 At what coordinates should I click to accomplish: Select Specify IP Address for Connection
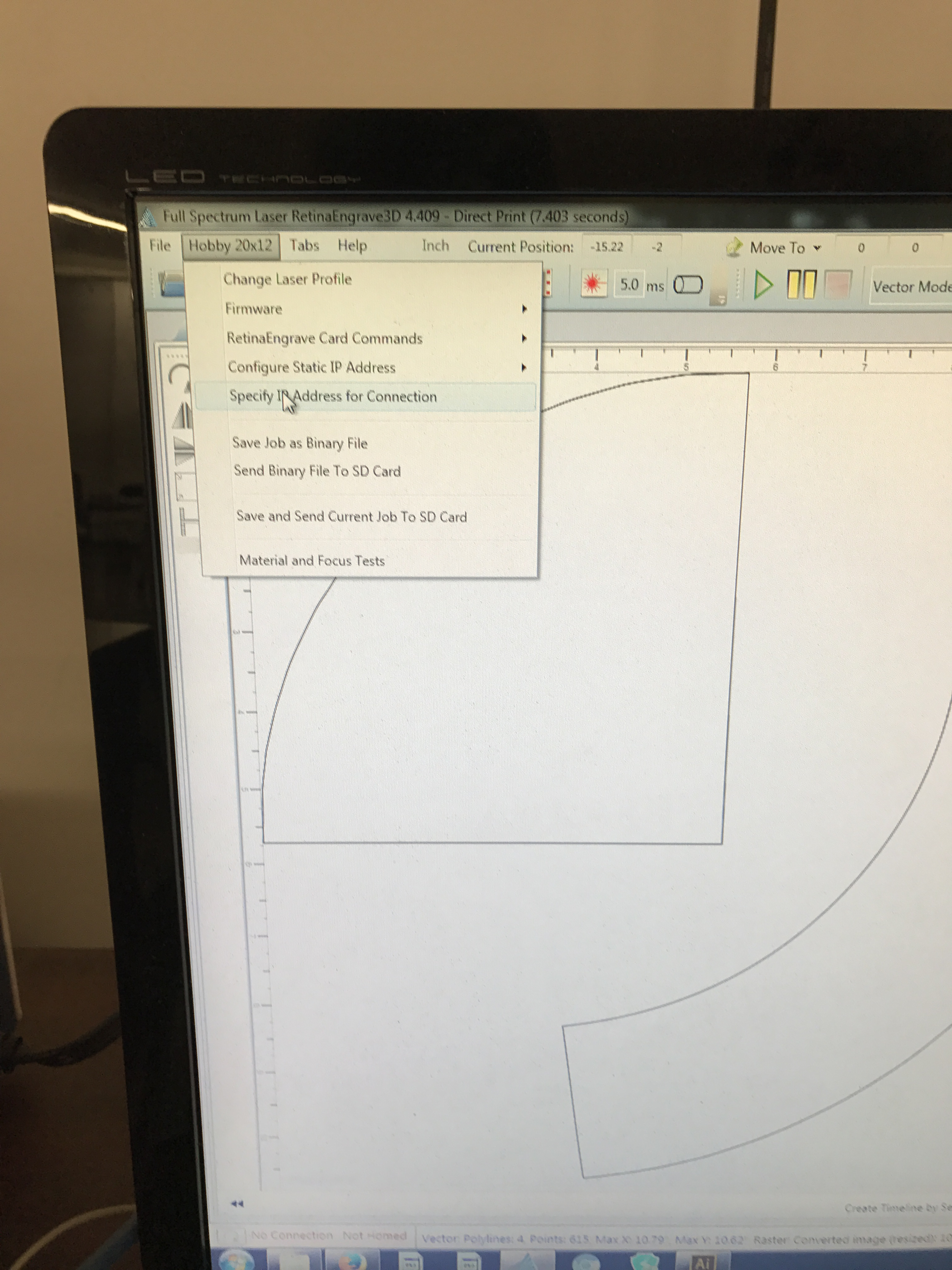coord(333,397)
